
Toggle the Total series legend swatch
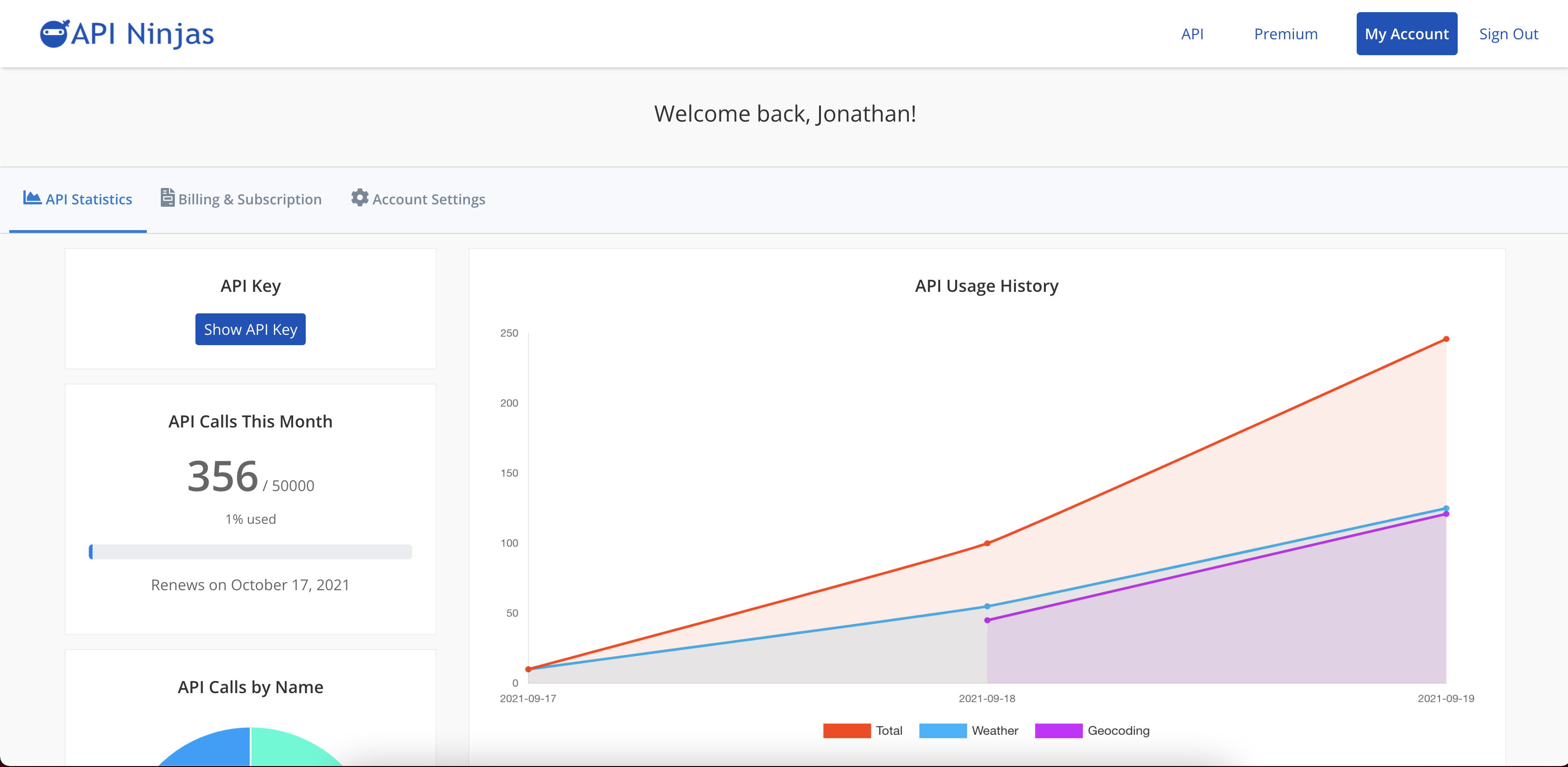click(x=847, y=731)
